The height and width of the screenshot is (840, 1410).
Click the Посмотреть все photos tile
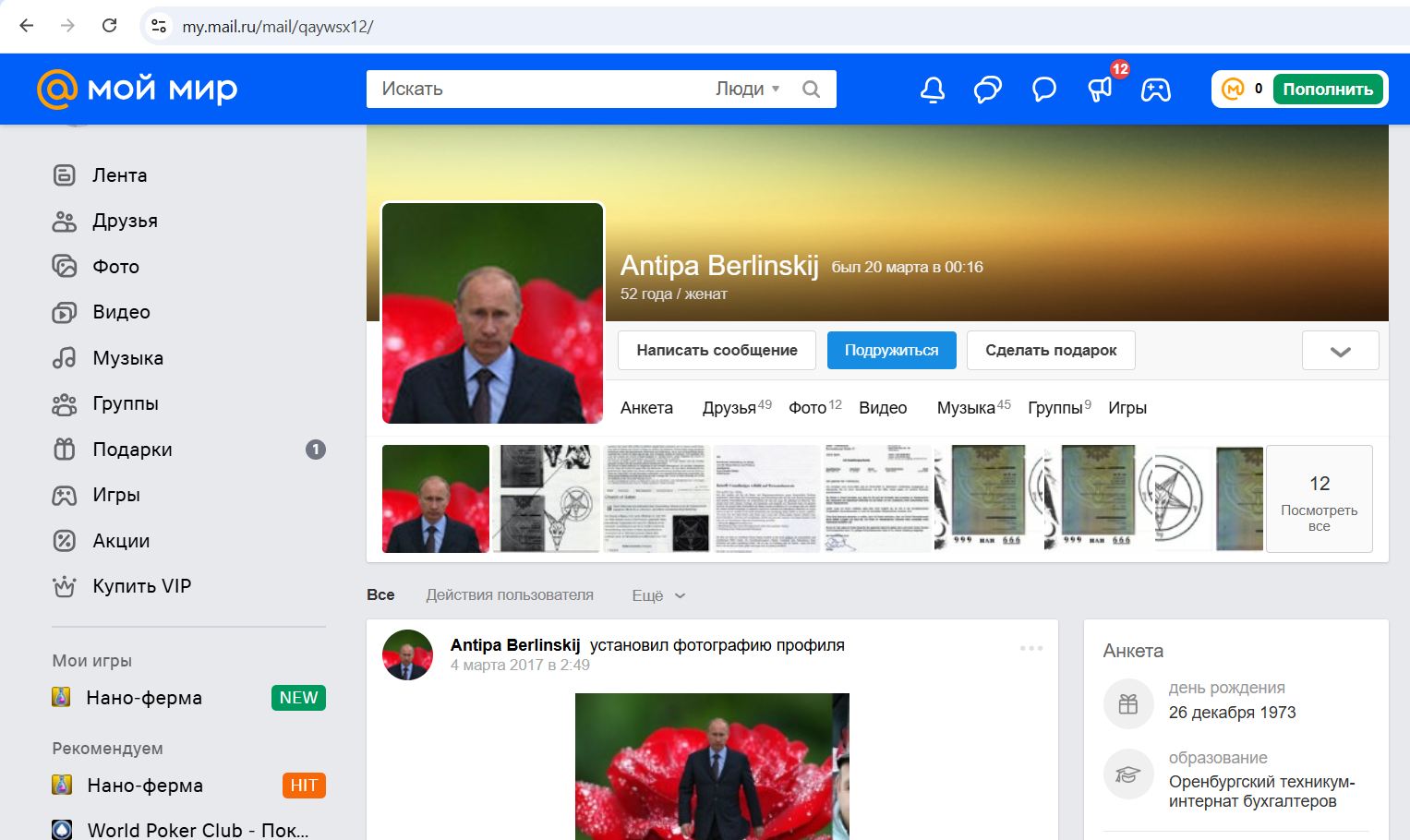click(1319, 498)
